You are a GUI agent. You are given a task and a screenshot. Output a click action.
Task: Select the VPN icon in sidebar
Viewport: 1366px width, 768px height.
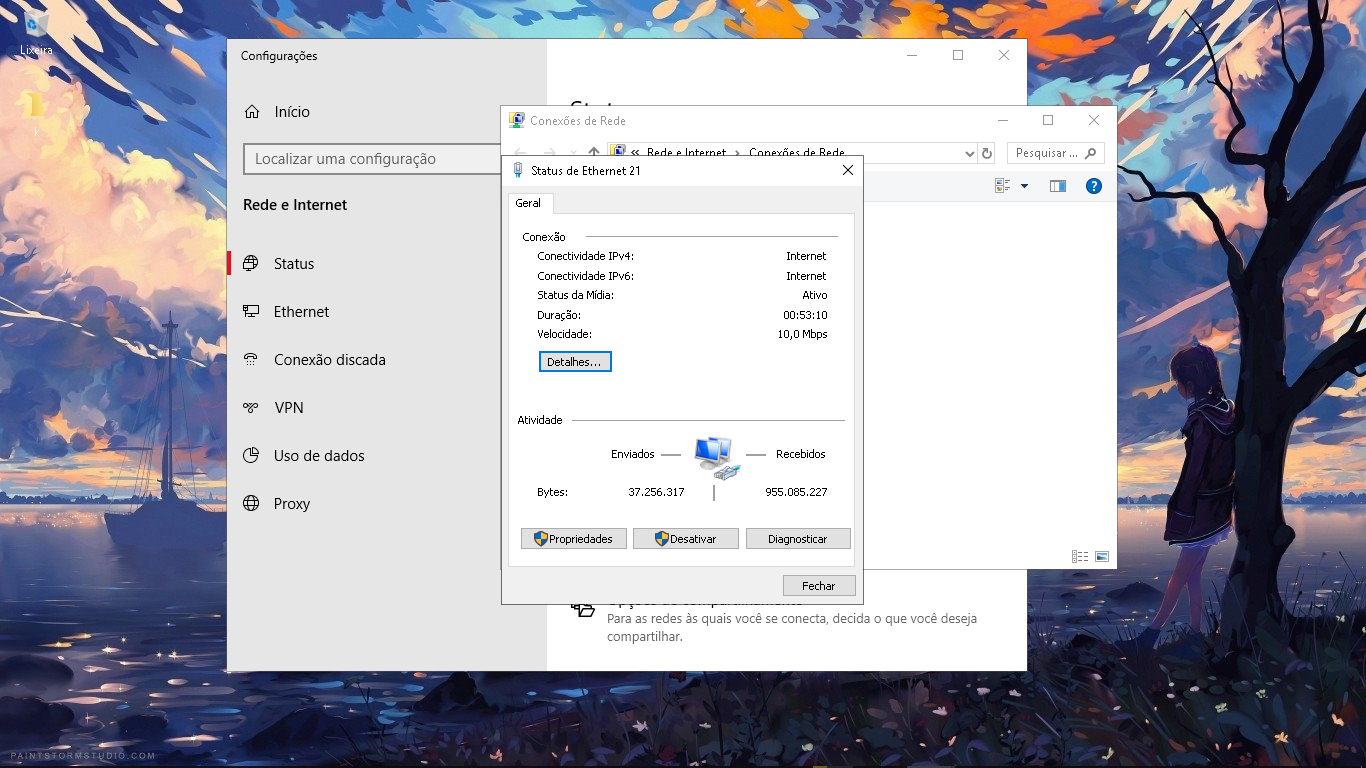[251, 408]
